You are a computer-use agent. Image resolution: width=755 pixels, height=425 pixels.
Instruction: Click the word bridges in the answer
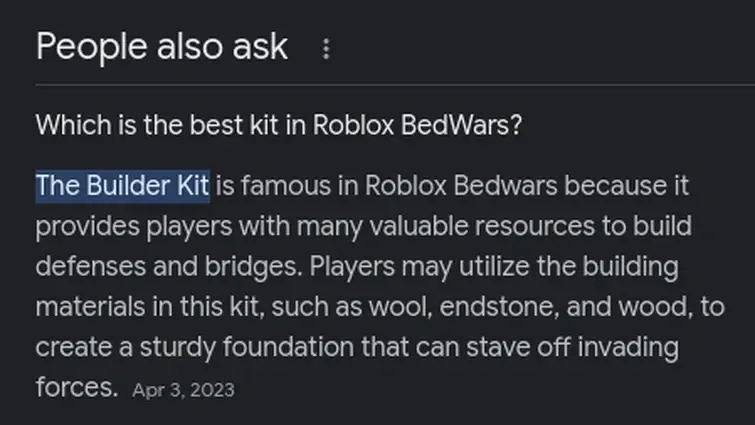[254, 267]
